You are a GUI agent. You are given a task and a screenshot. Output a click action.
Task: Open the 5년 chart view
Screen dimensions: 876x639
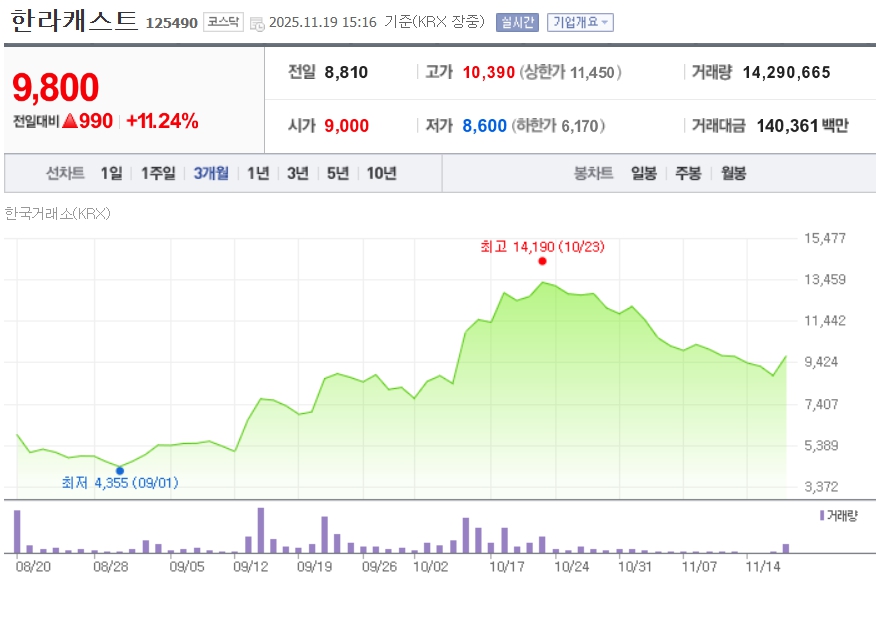(x=338, y=173)
